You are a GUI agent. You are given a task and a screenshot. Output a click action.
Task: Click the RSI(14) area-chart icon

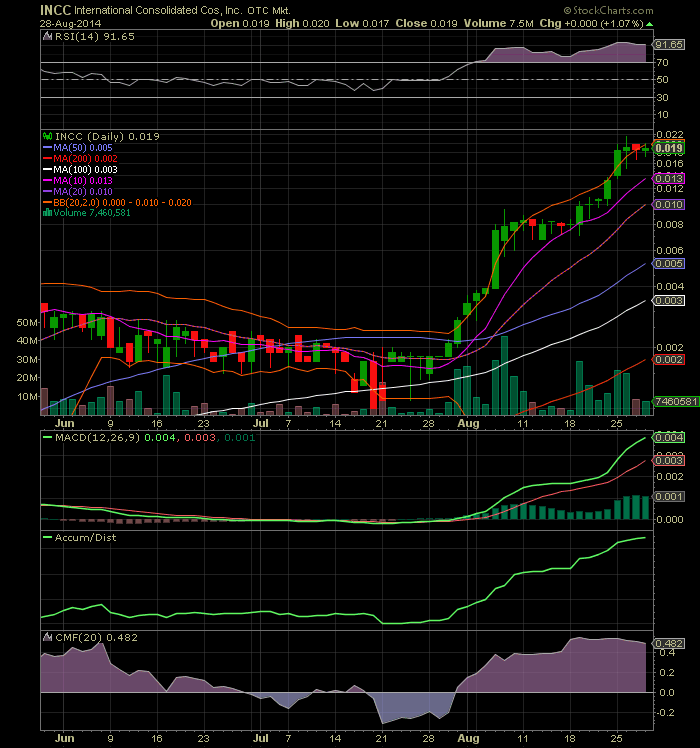click(47, 36)
